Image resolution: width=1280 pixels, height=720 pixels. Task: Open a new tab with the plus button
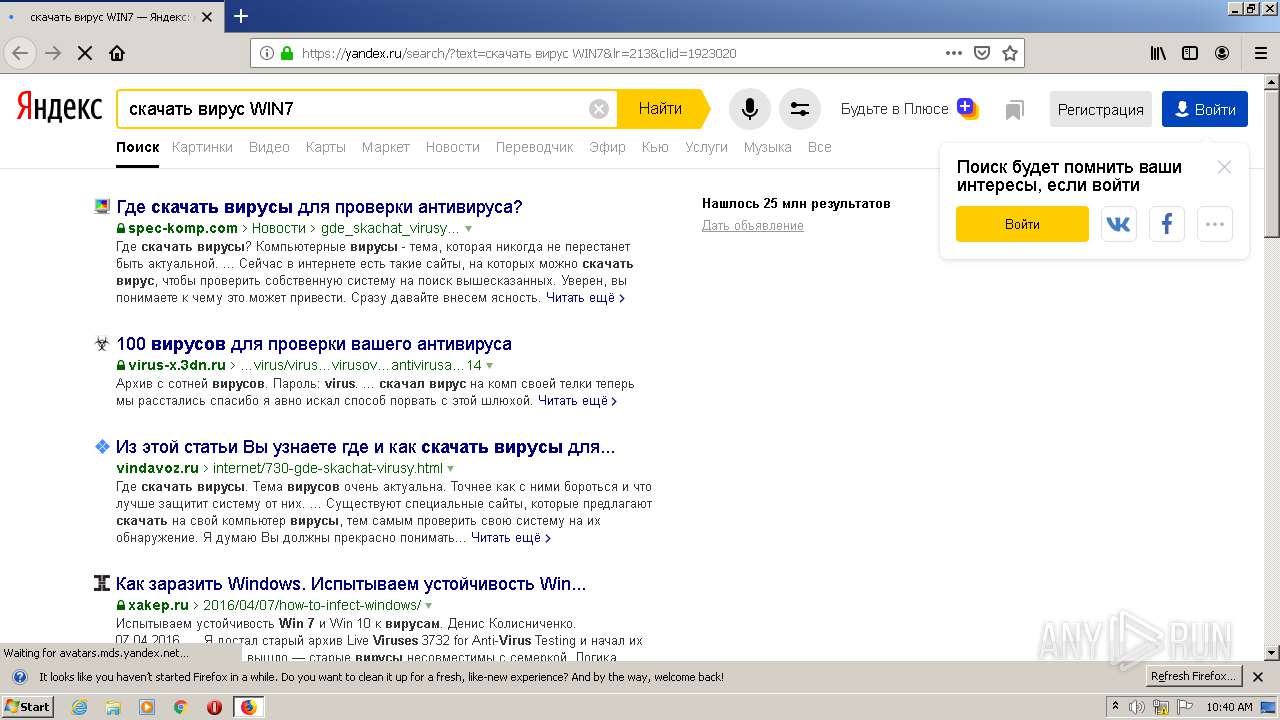pos(241,16)
